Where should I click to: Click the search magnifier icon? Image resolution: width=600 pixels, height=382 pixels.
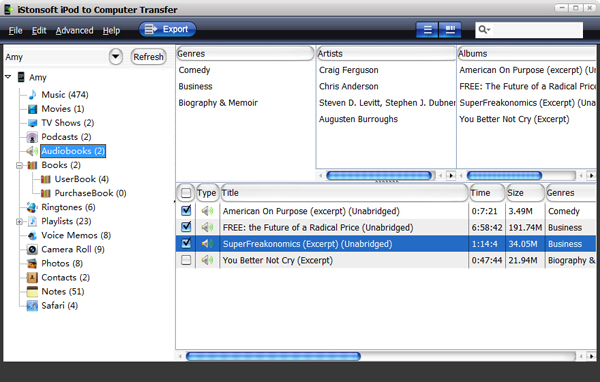coord(484,29)
